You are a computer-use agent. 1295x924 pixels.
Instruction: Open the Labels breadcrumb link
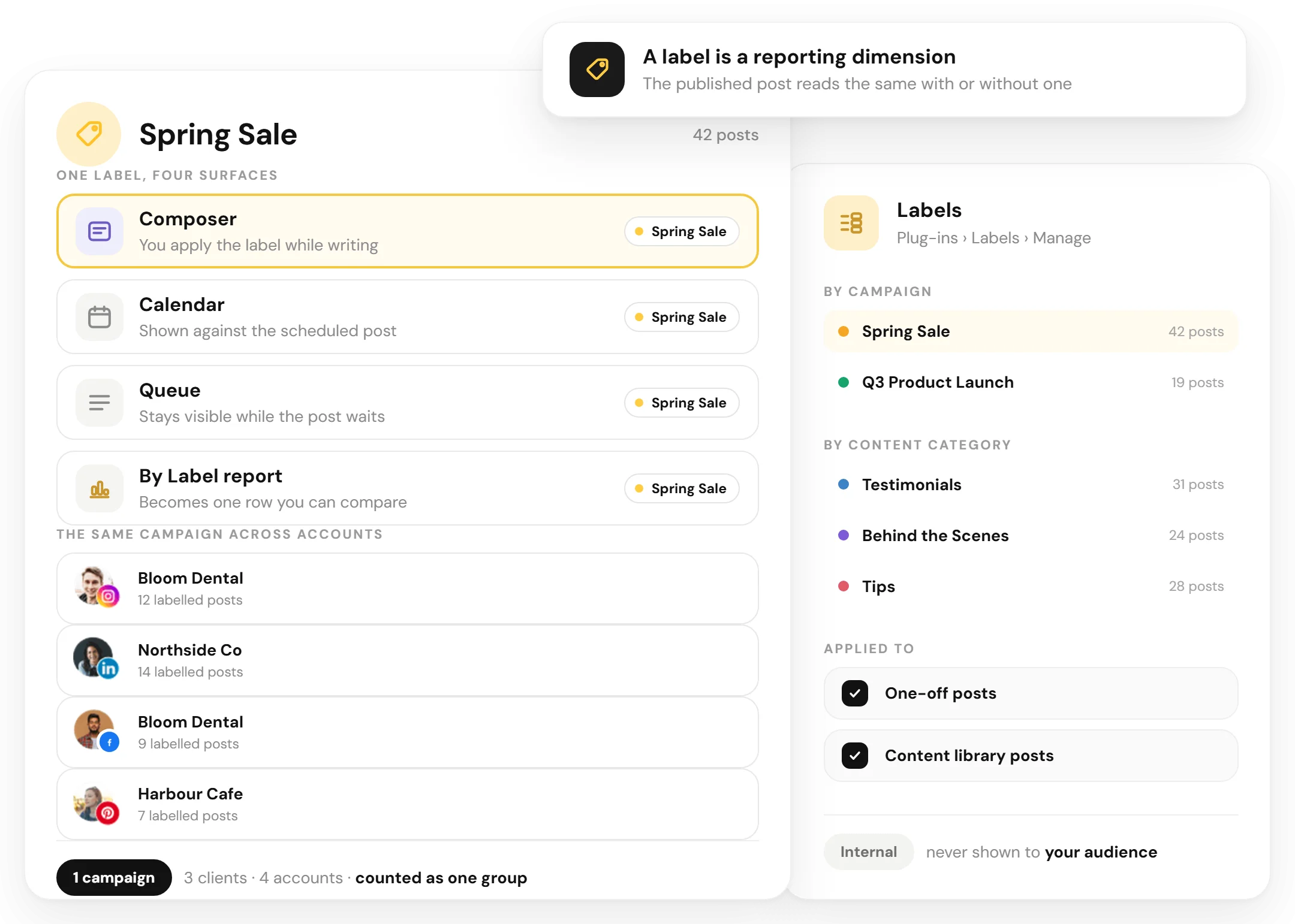995,238
